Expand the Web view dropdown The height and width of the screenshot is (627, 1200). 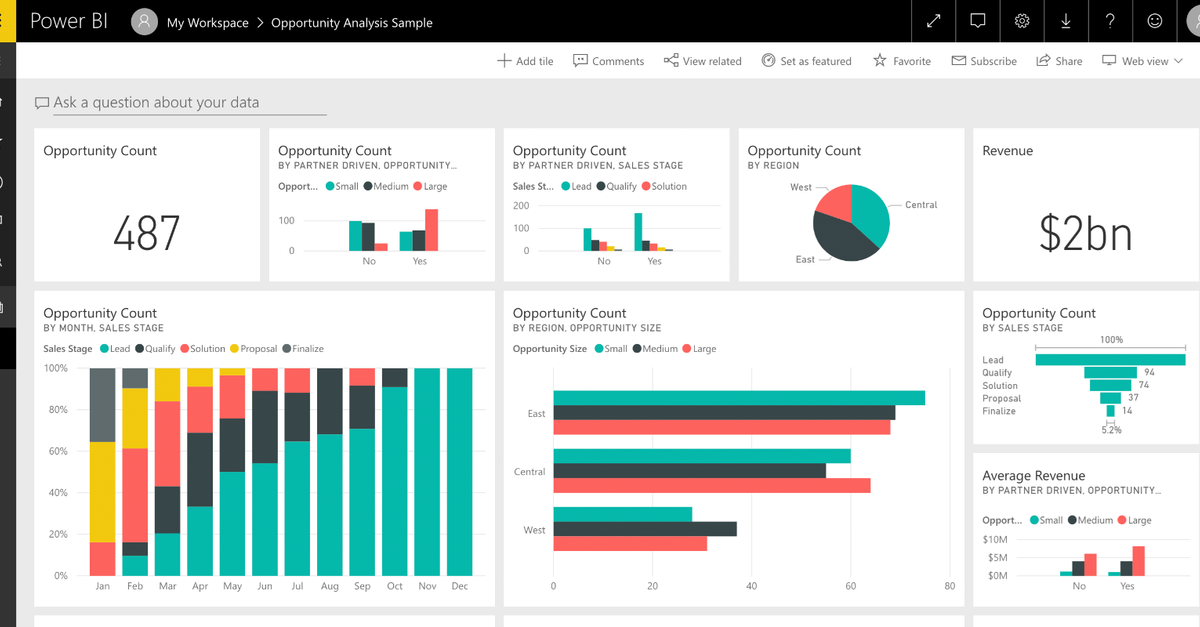click(x=1142, y=61)
